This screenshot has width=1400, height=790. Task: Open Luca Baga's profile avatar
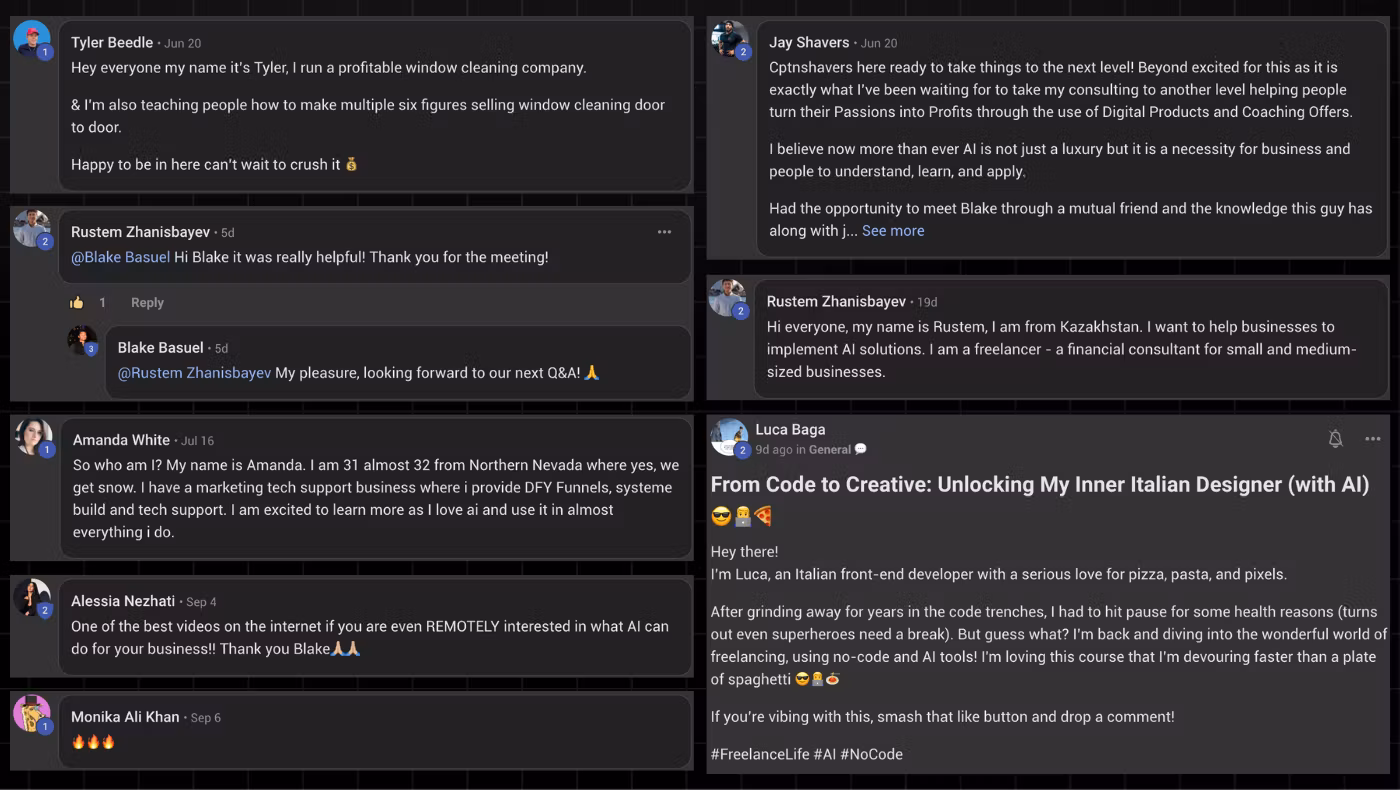(729, 437)
